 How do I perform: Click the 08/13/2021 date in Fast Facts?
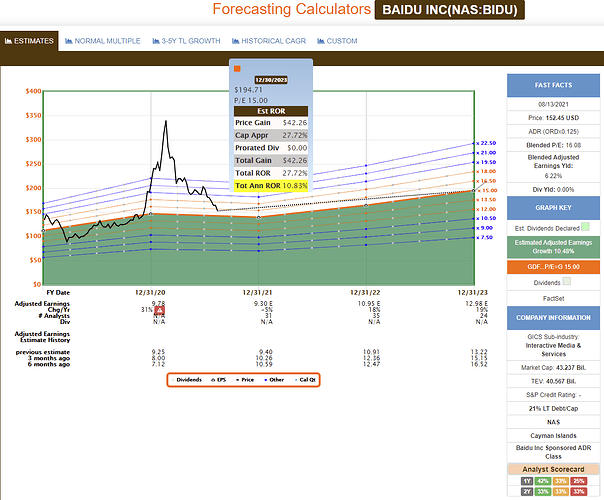(x=553, y=104)
